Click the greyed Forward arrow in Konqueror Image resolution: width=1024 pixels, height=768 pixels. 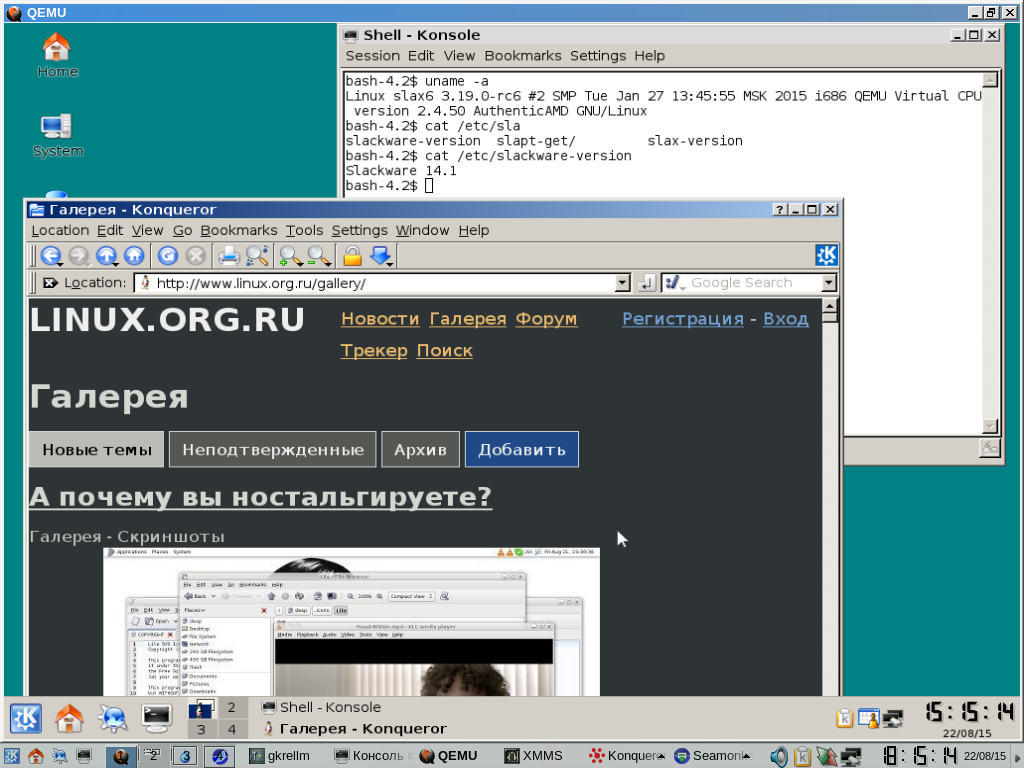click(78, 256)
